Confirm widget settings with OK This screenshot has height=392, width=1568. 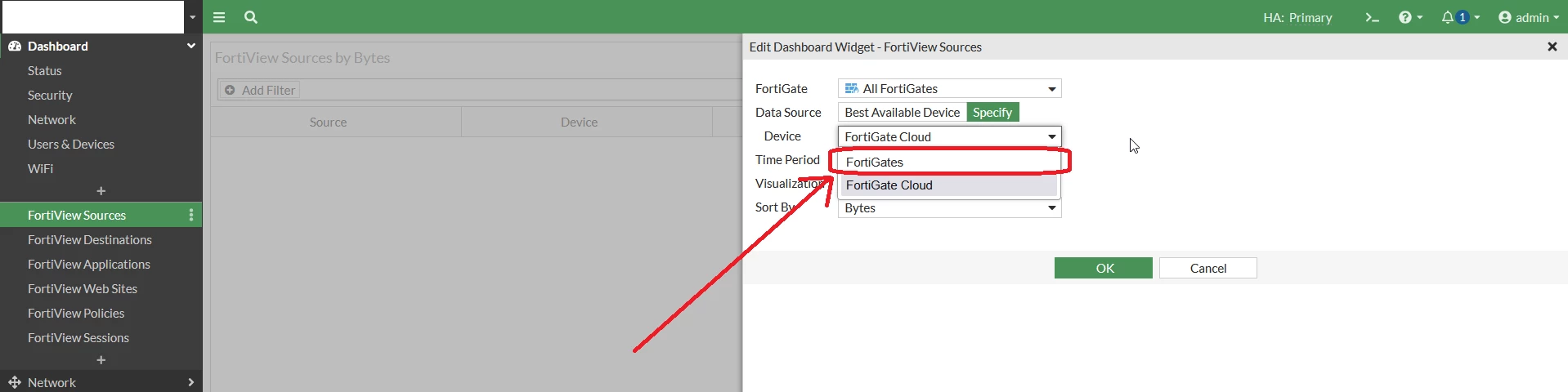point(1104,268)
